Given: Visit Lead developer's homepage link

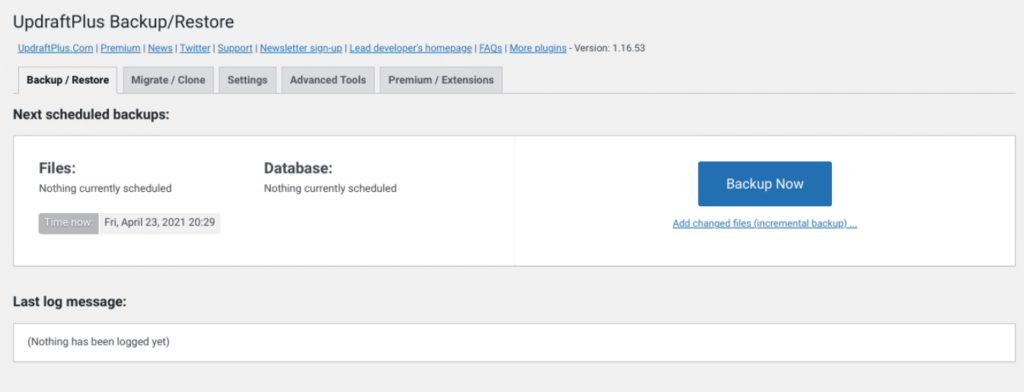Looking at the screenshot, I should pyautogui.click(x=411, y=48).
